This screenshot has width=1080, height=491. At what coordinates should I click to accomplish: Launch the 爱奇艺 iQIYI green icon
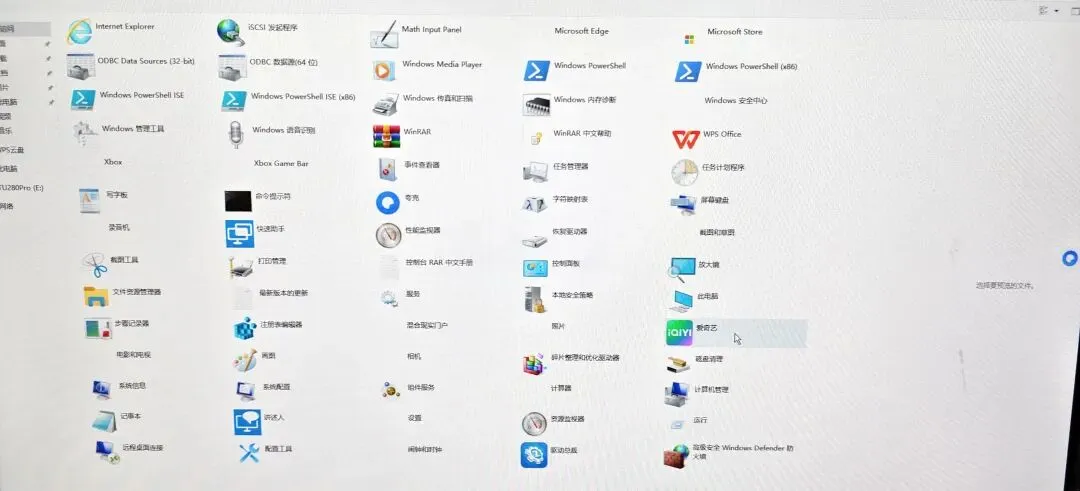679,333
